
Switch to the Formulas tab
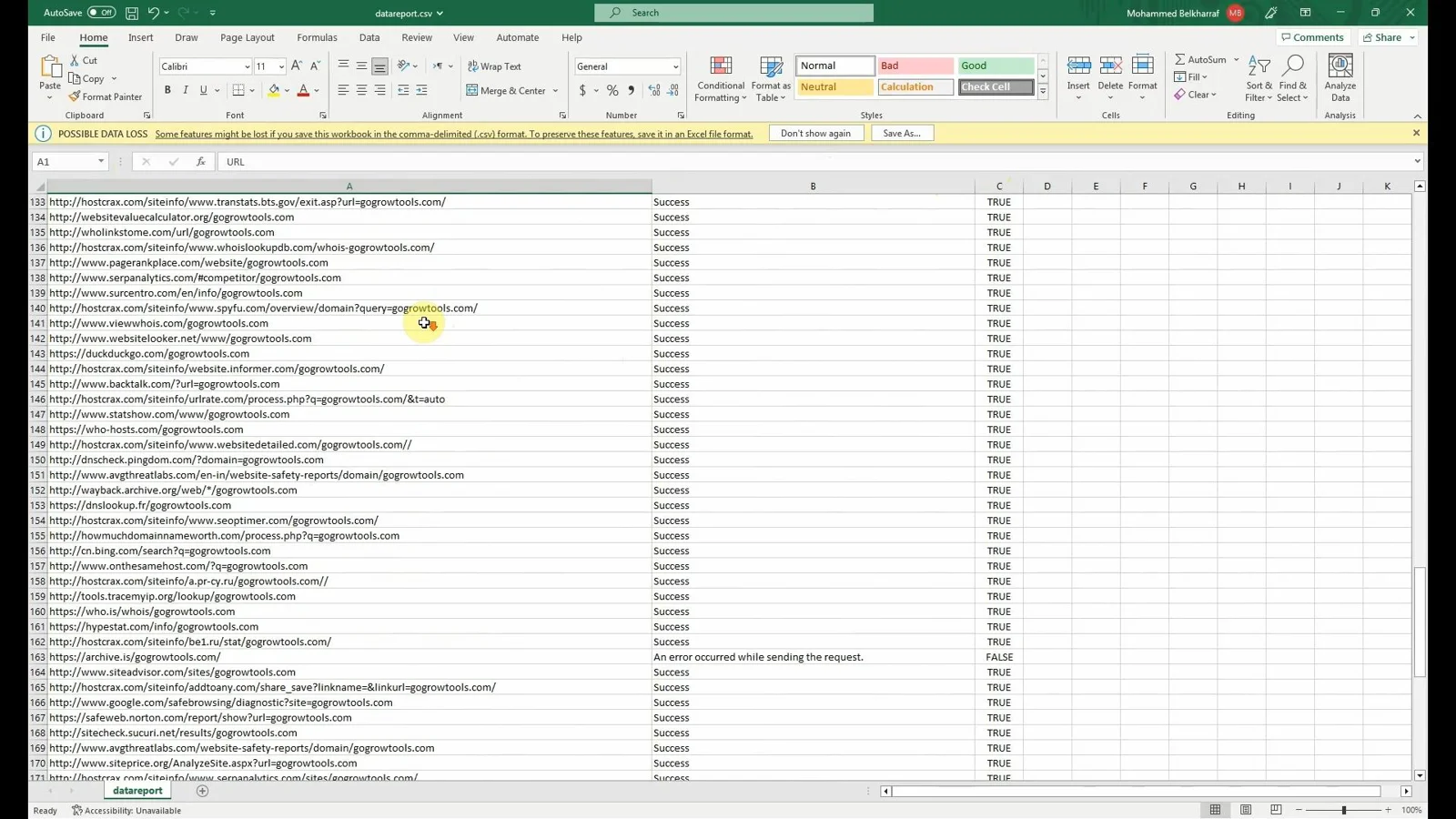point(317,37)
